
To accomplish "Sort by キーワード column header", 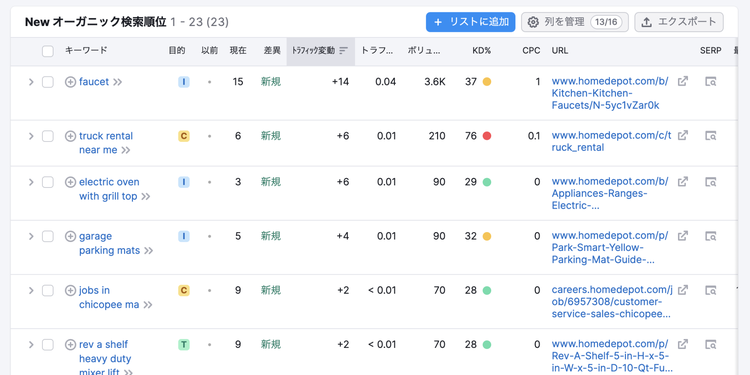I will [x=86, y=51].
